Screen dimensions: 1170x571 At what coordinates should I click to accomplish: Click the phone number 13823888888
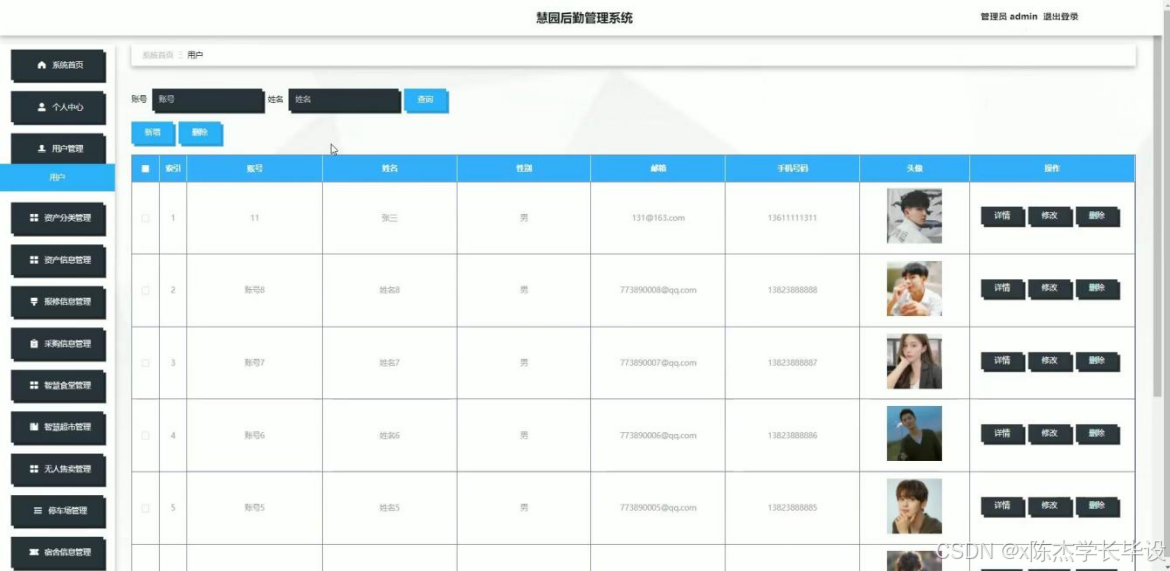click(792, 290)
